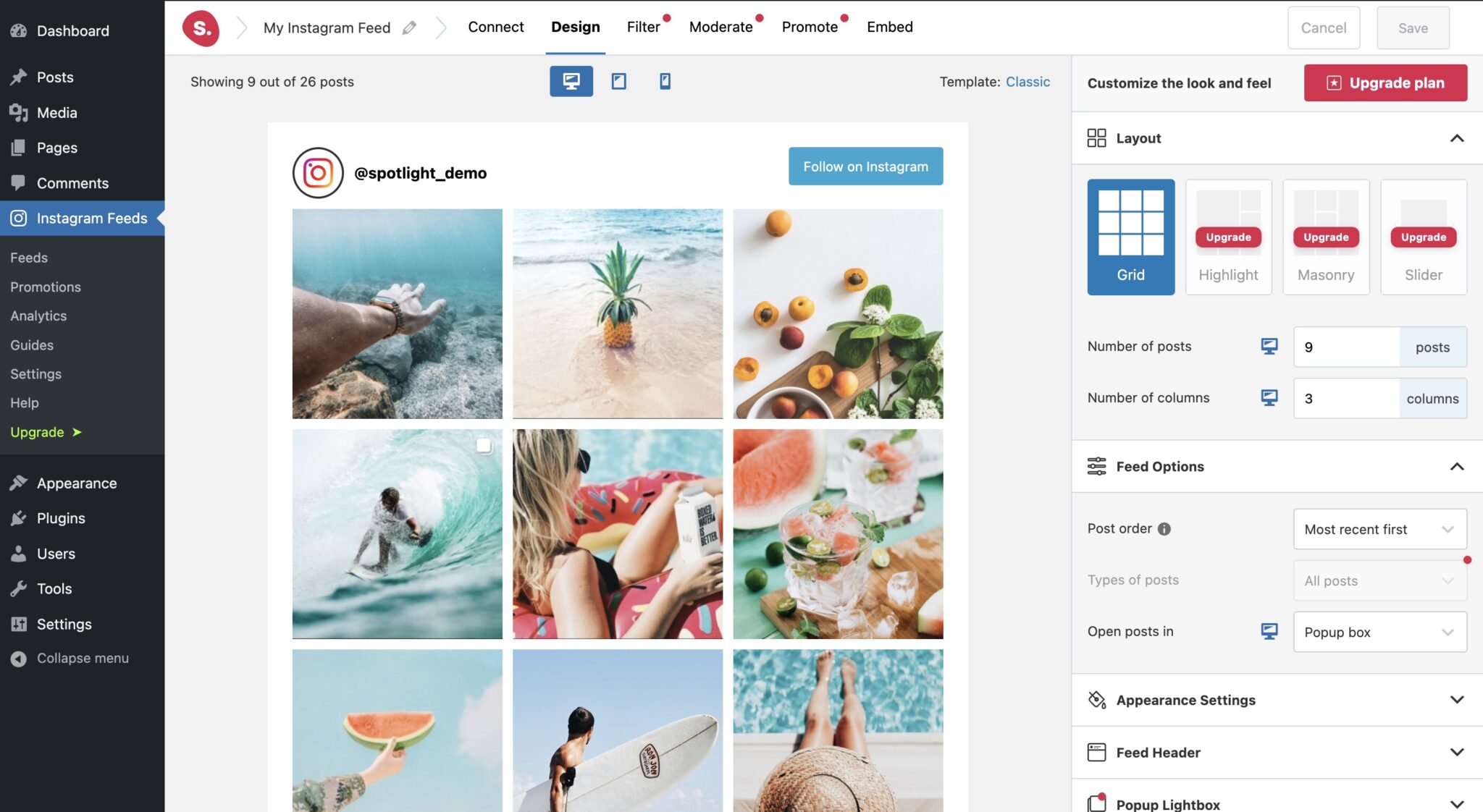The height and width of the screenshot is (812, 1483).
Task: Click the Media icon in sidebar
Action: 19,112
